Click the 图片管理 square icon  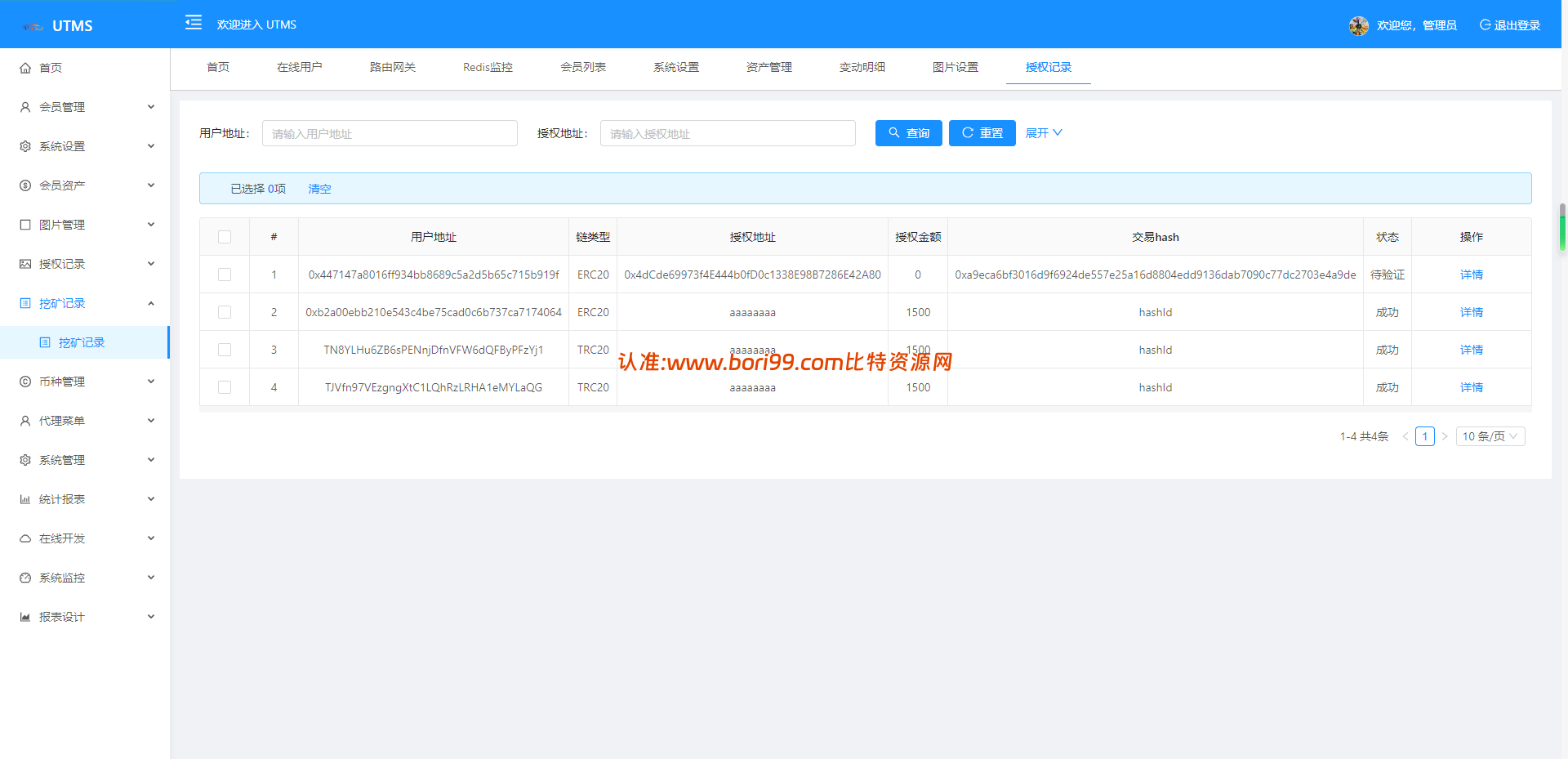(x=25, y=225)
